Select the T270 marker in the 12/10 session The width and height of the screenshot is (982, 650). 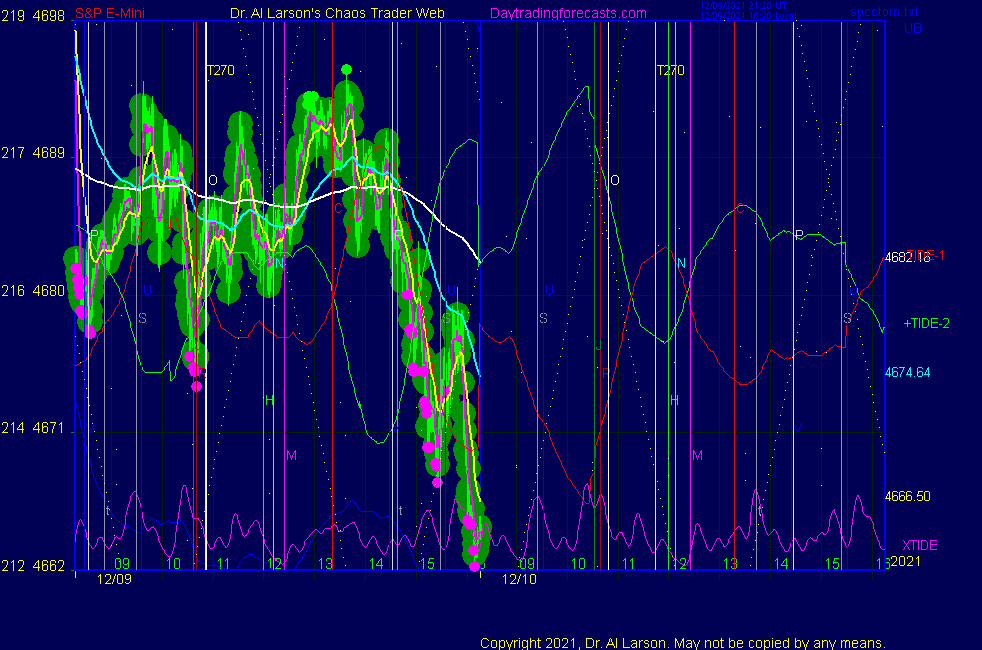[670, 70]
